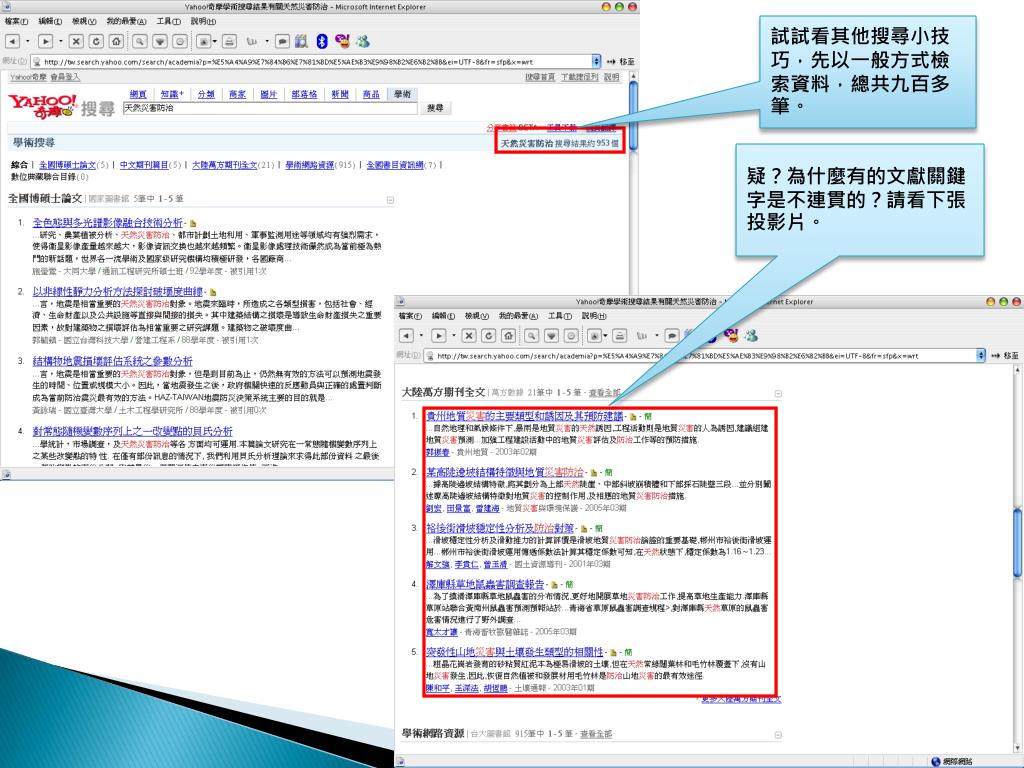Screen dimensions: 1024x768
Task: Click 移至 Go button in upper browser window
Action: (x=621, y=61)
